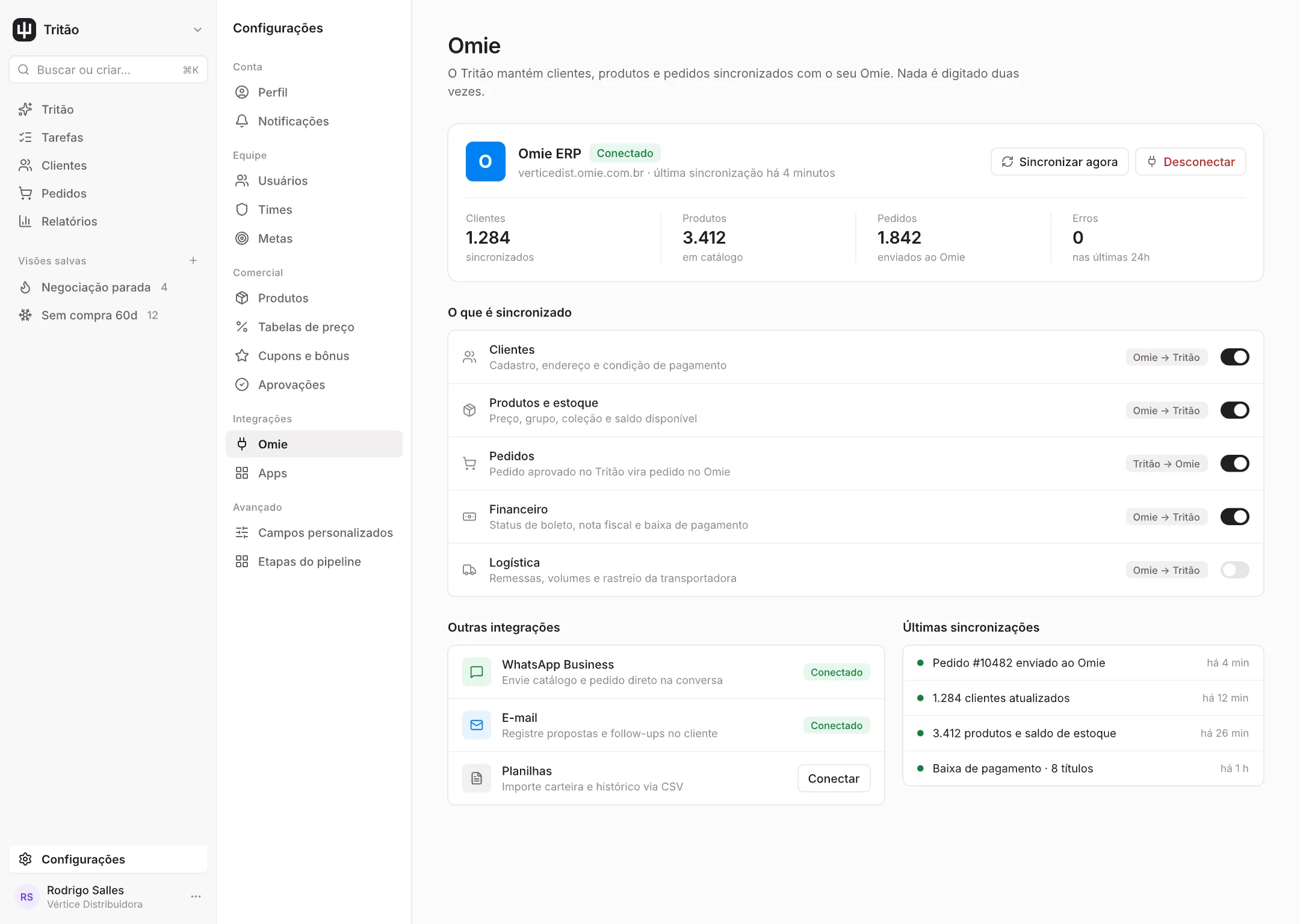Click the flame icon for Negociação parada
The image size is (1300, 924).
pyautogui.click(x=25, y=288)
